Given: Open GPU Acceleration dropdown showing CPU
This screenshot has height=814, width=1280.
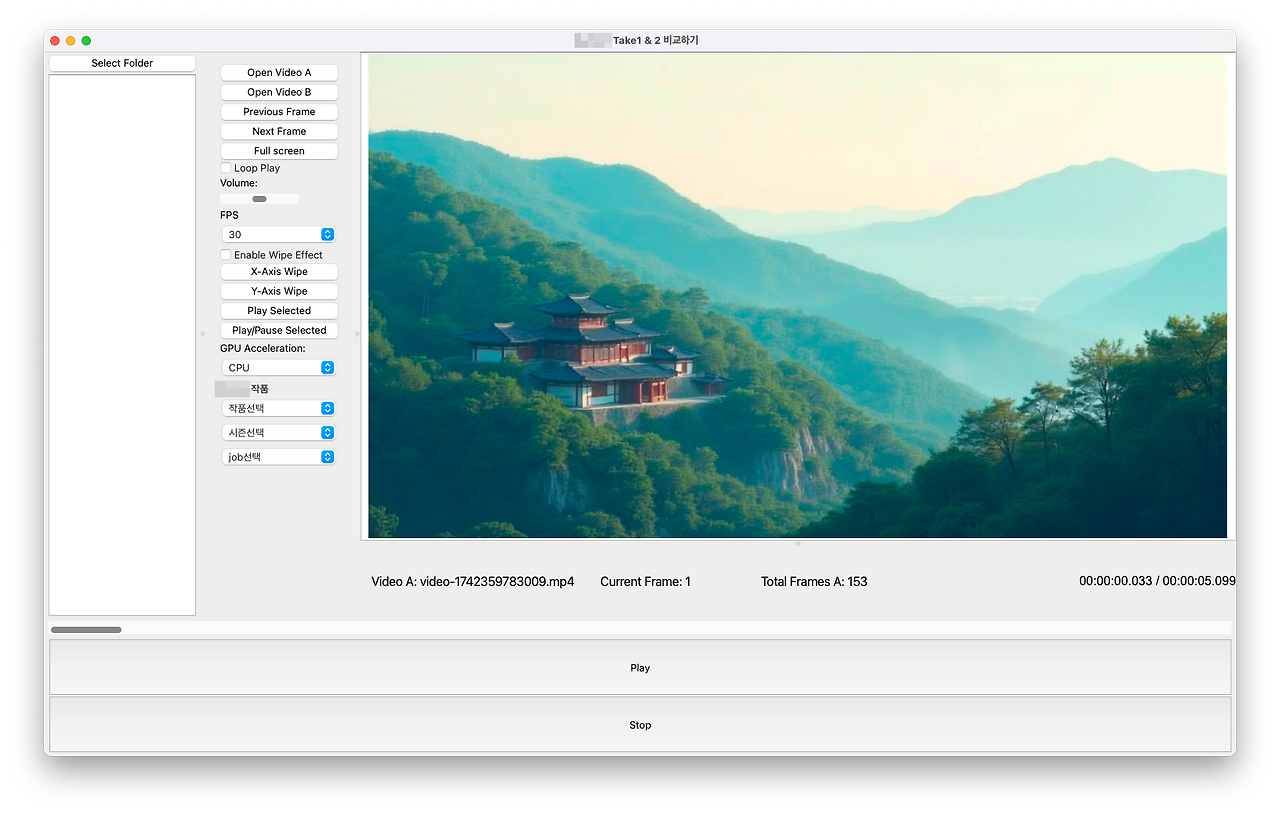Looking at the screenshot, I should pyautogui.click(x=279, y=367).
